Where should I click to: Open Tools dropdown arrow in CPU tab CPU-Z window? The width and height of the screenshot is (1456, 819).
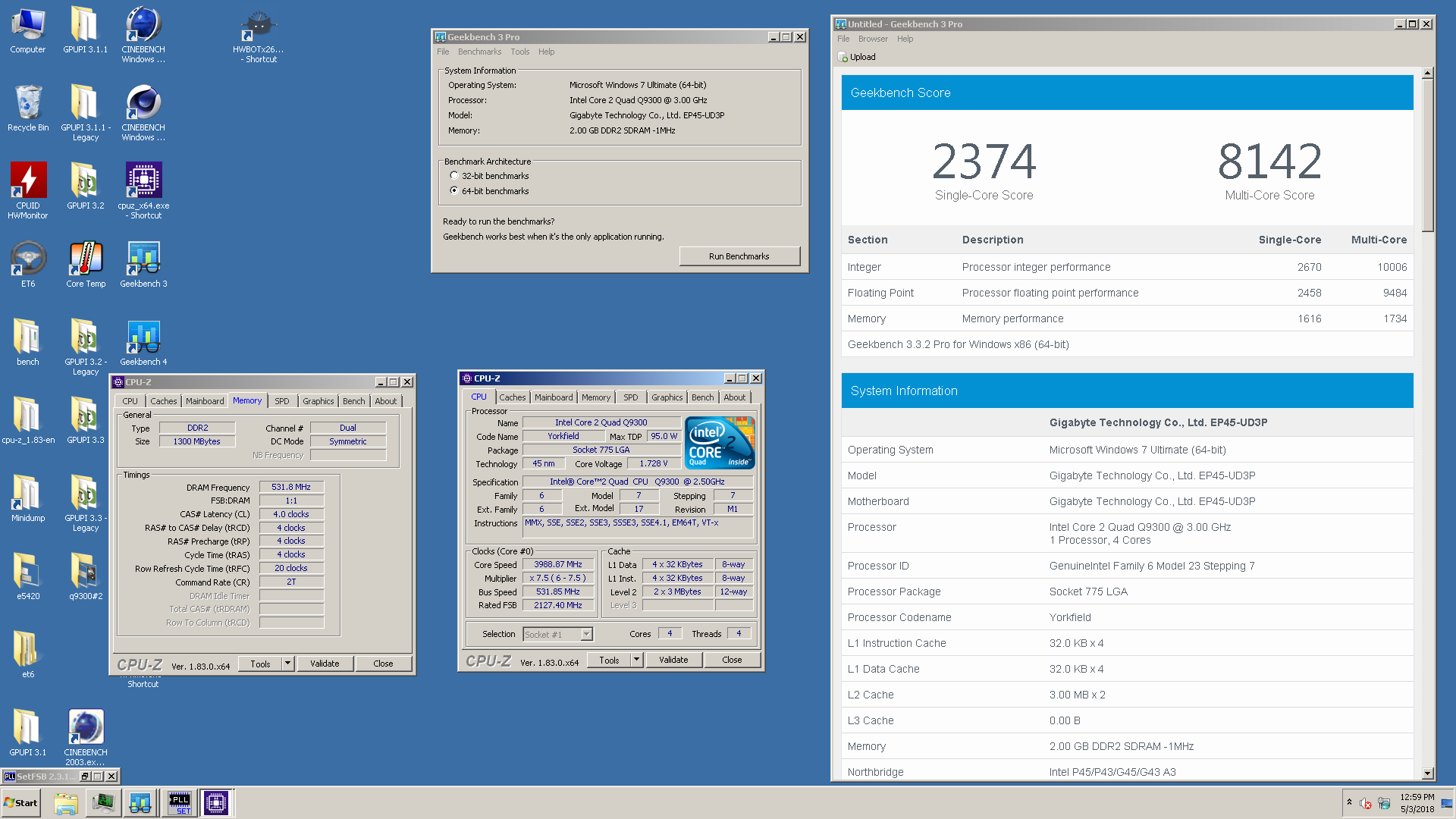637,660
